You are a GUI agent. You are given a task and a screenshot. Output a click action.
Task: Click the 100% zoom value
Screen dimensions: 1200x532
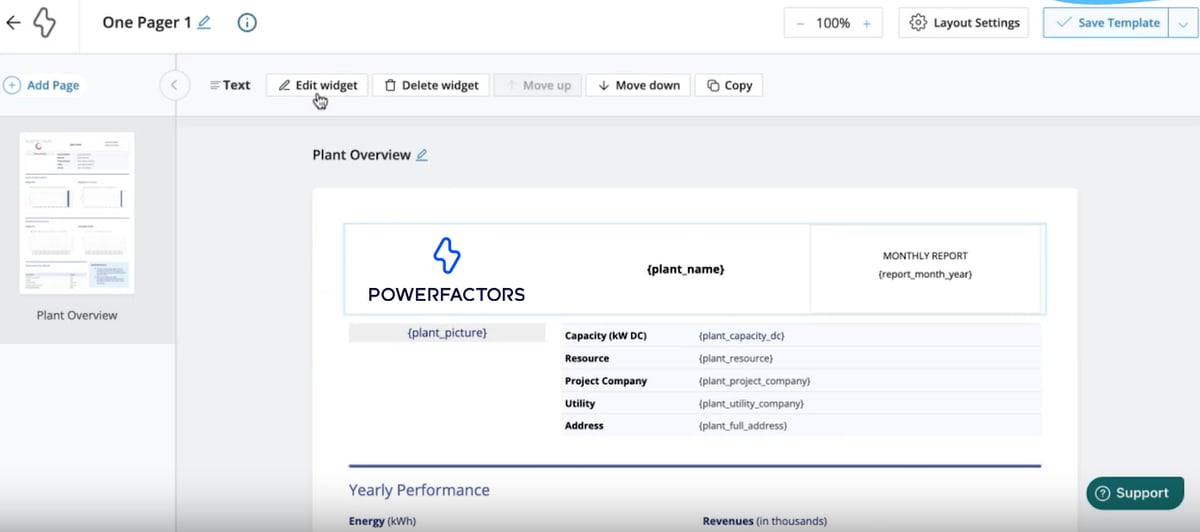pos(833,23)
